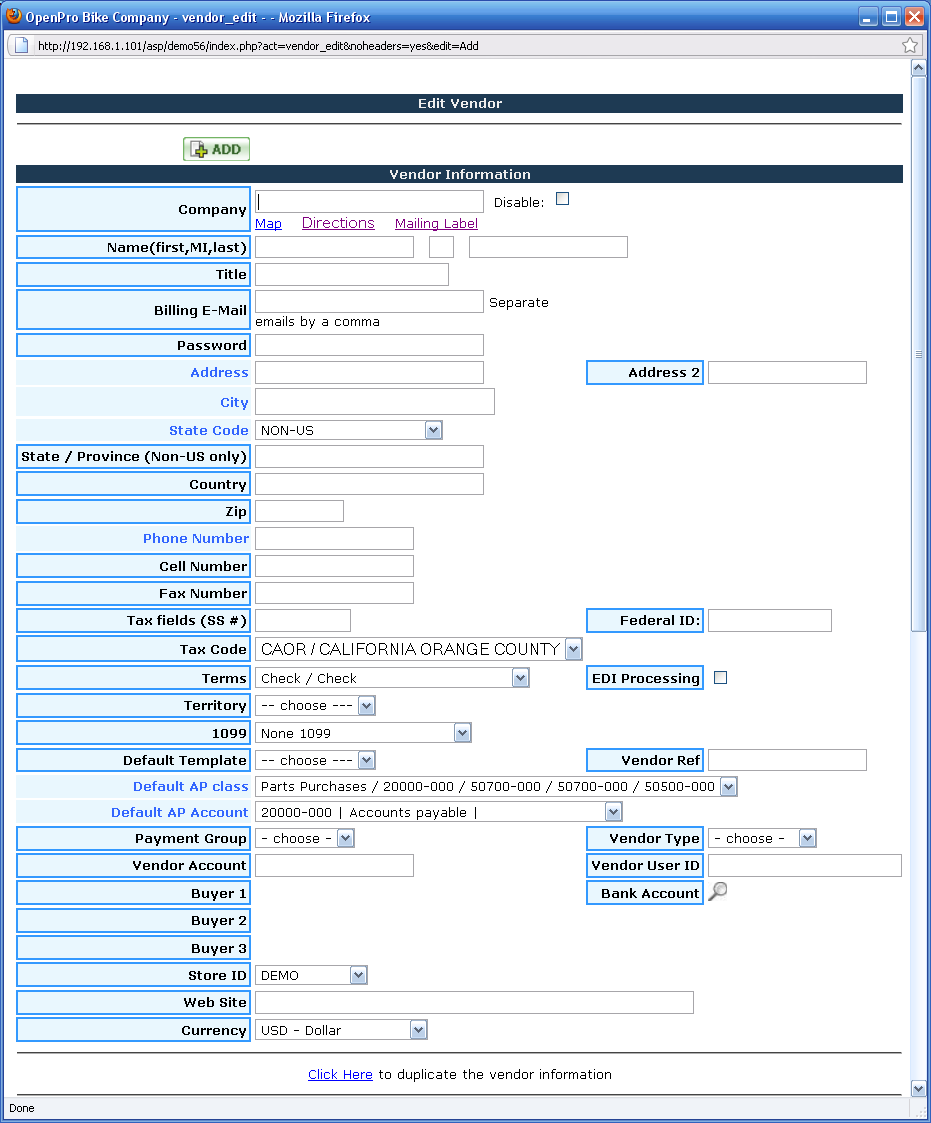
Task: Click the Firefox logo in title bar
Action: (14, 16)
